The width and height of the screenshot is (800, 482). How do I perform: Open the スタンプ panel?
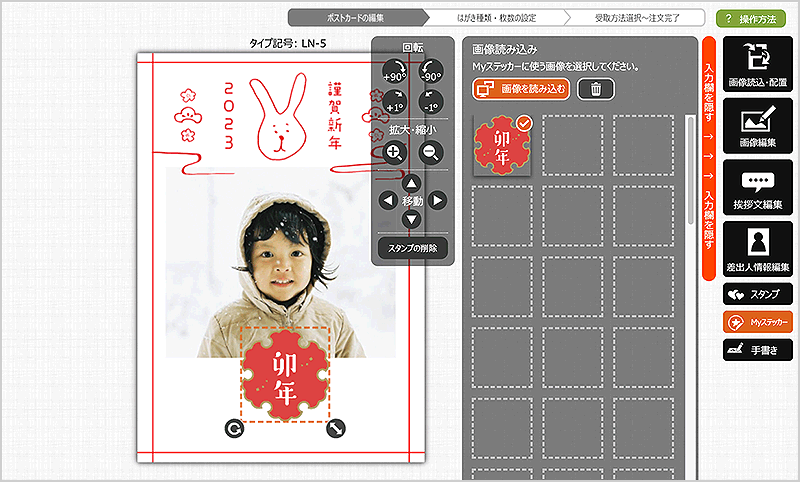[x=758, y=294]
